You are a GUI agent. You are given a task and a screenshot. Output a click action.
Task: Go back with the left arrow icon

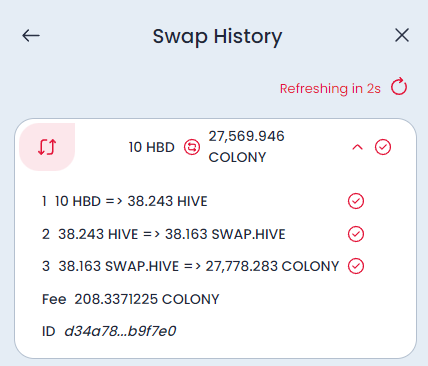(31, 35)
